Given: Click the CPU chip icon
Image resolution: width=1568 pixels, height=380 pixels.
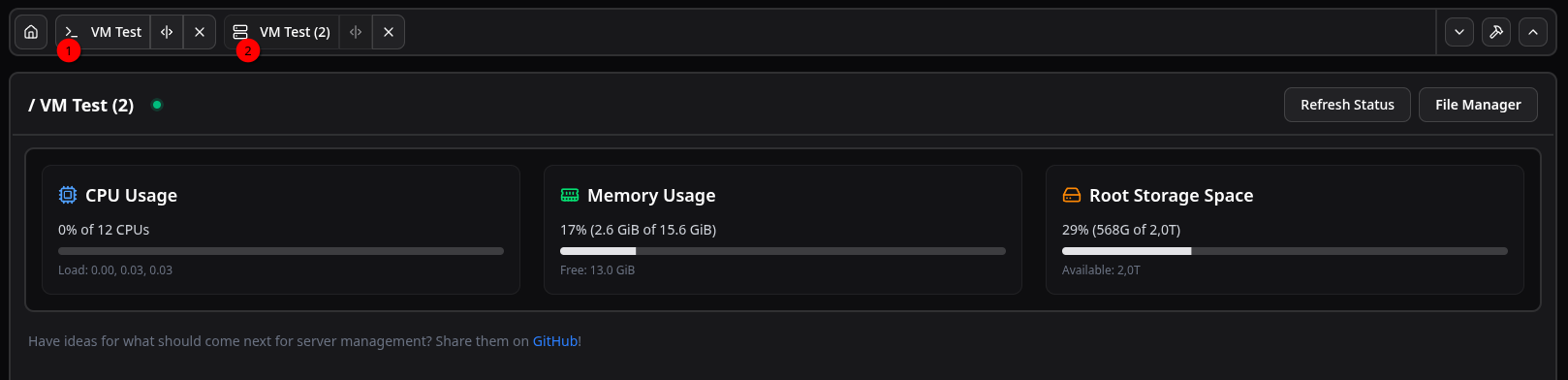Looking at the screenshot, I should 68,195.
